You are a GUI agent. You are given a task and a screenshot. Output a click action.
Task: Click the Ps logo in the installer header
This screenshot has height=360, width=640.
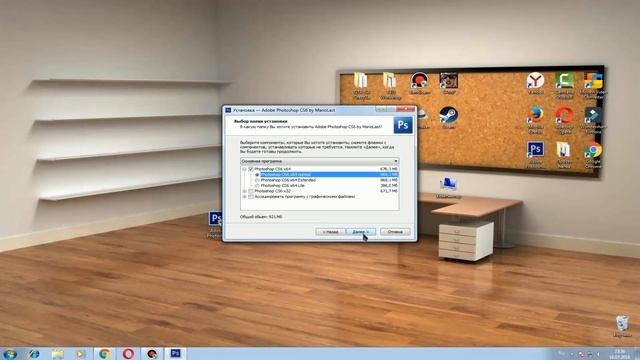click(403, 125)
